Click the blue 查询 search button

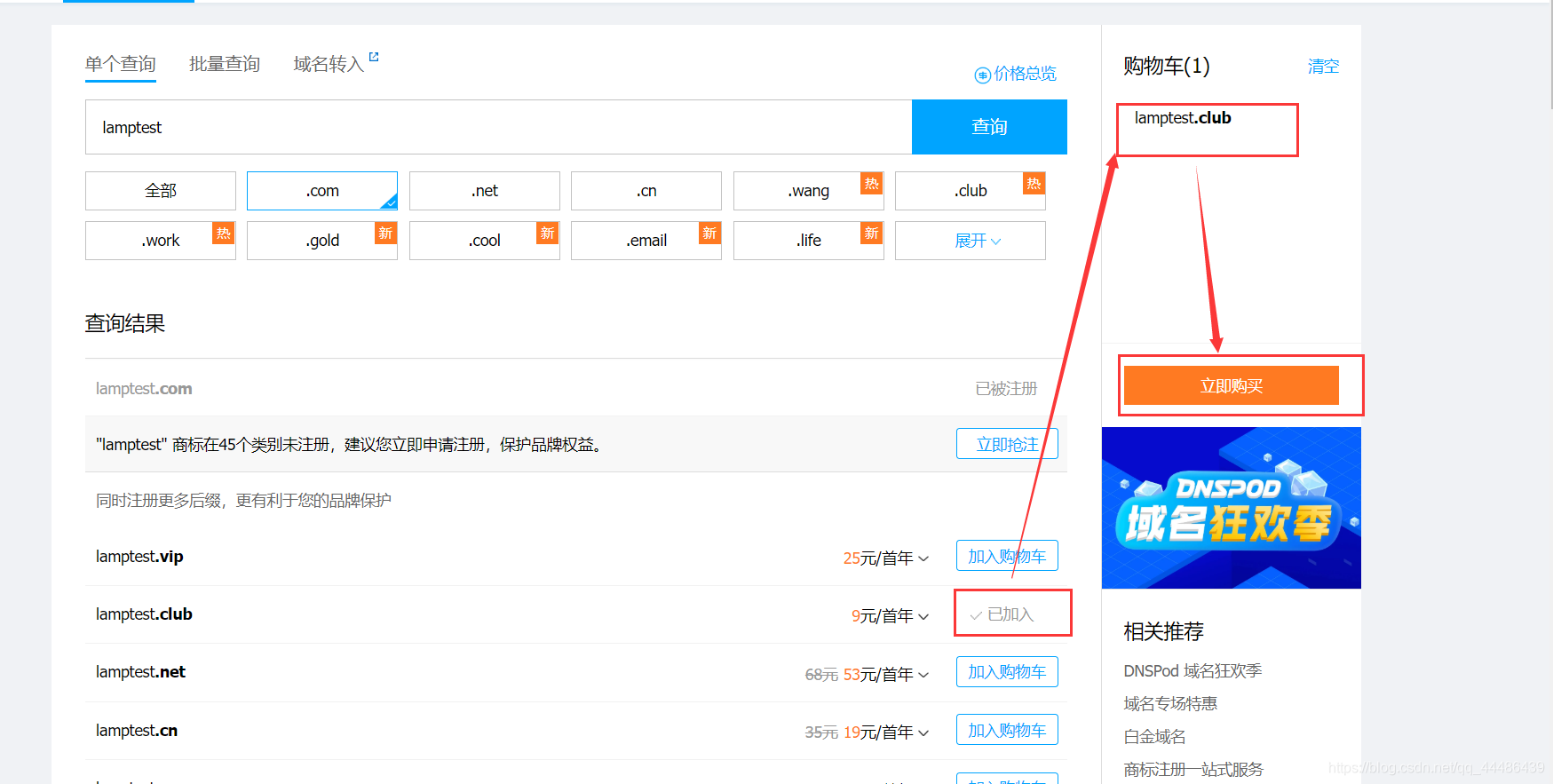[x=989, y=127]
